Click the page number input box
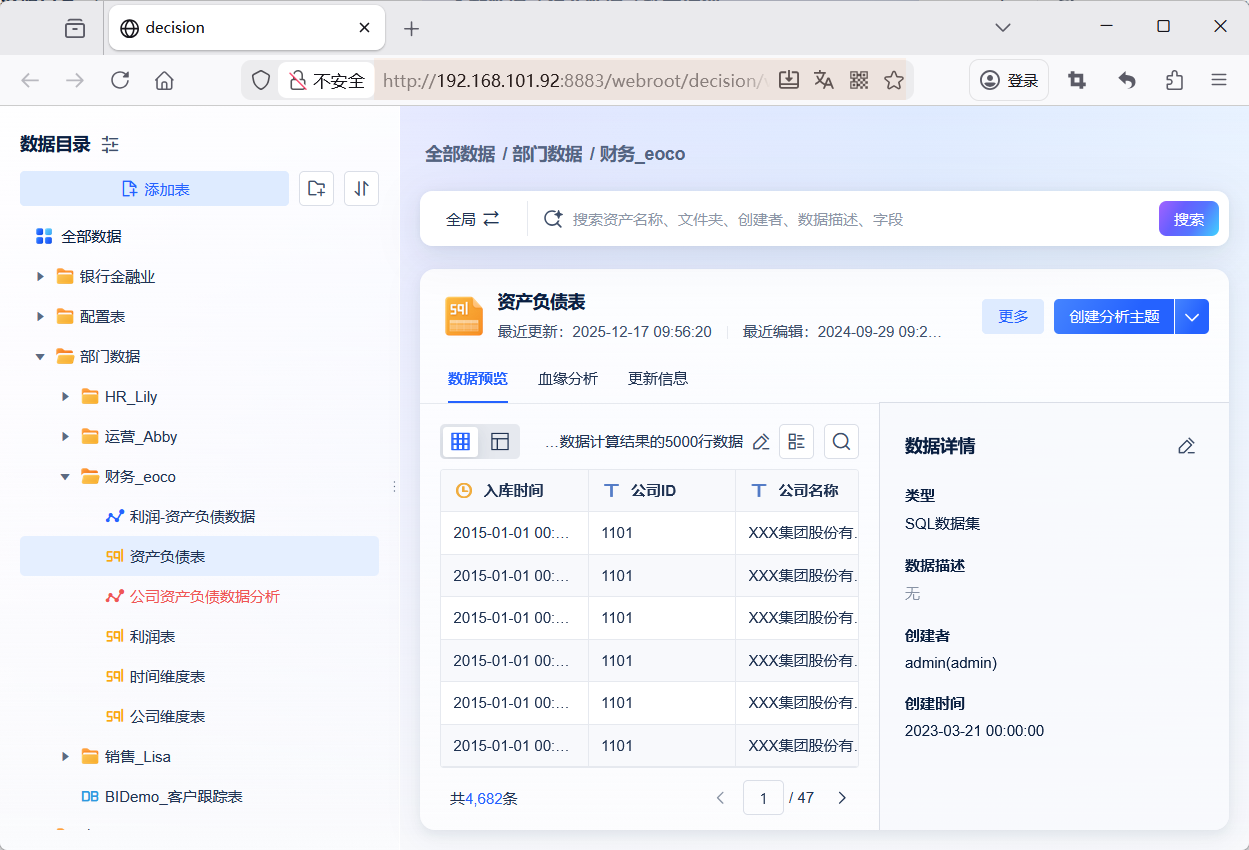1249x850 pixels. coord(764,798)
